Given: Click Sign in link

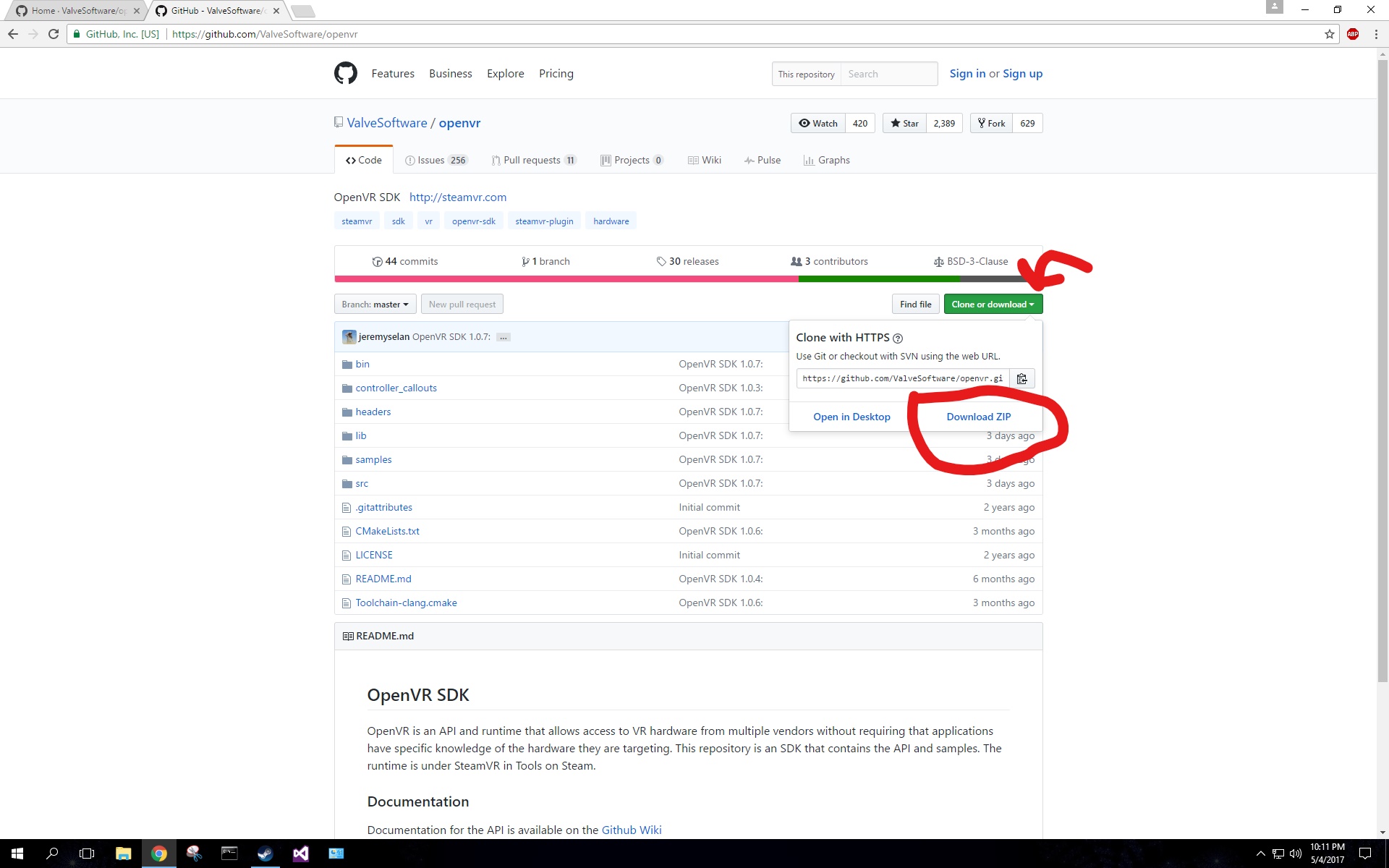Looking at the screenshot, I should pos(967,74).
